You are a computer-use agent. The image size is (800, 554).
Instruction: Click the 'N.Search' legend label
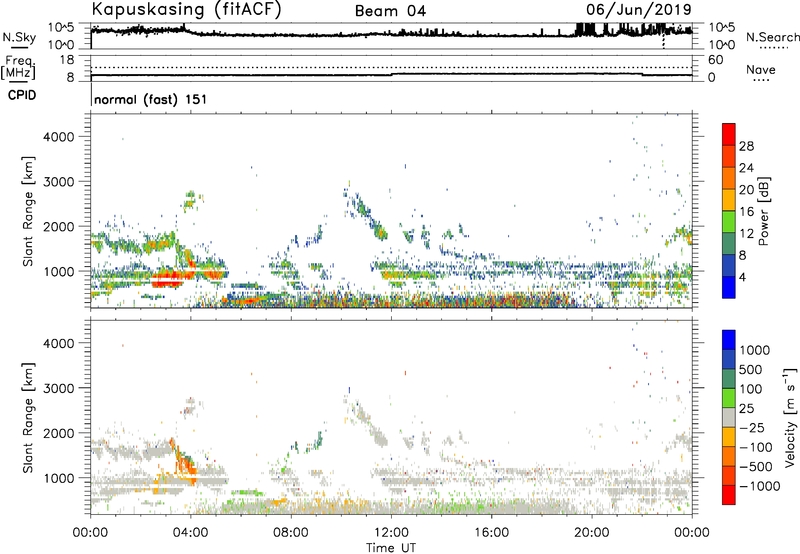[772, 37]
